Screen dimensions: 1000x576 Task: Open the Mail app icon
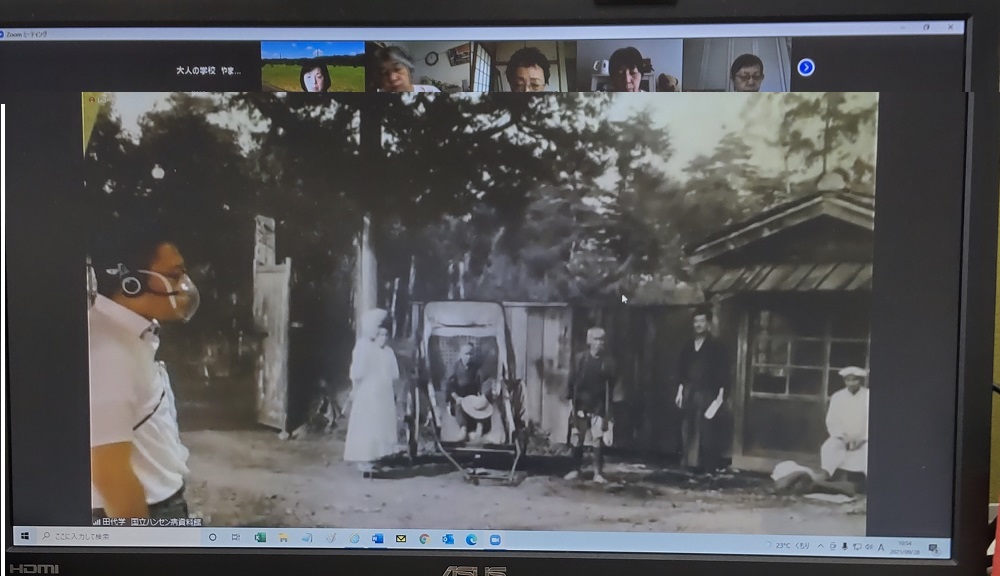pos(401,539)
